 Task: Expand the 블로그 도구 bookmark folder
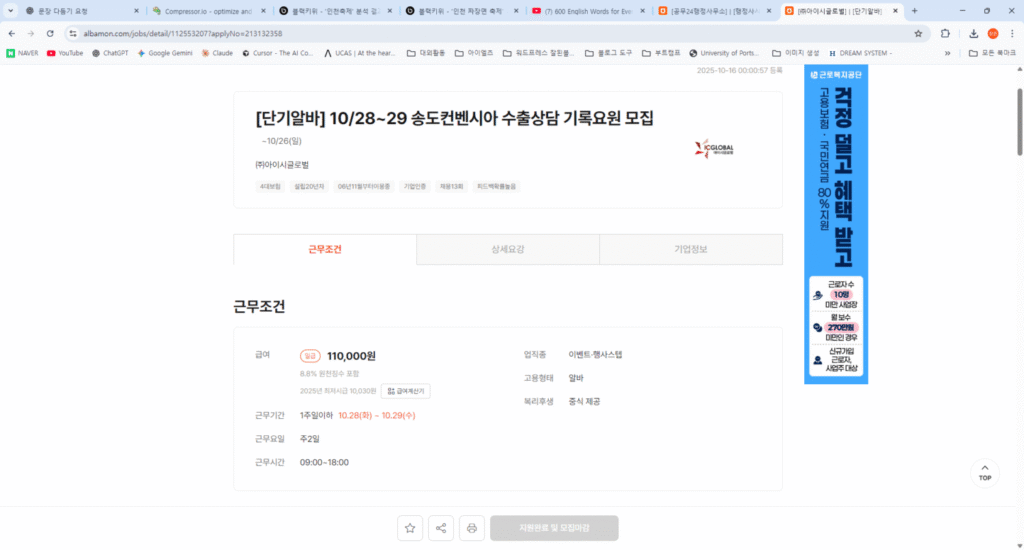coord(608,53)
